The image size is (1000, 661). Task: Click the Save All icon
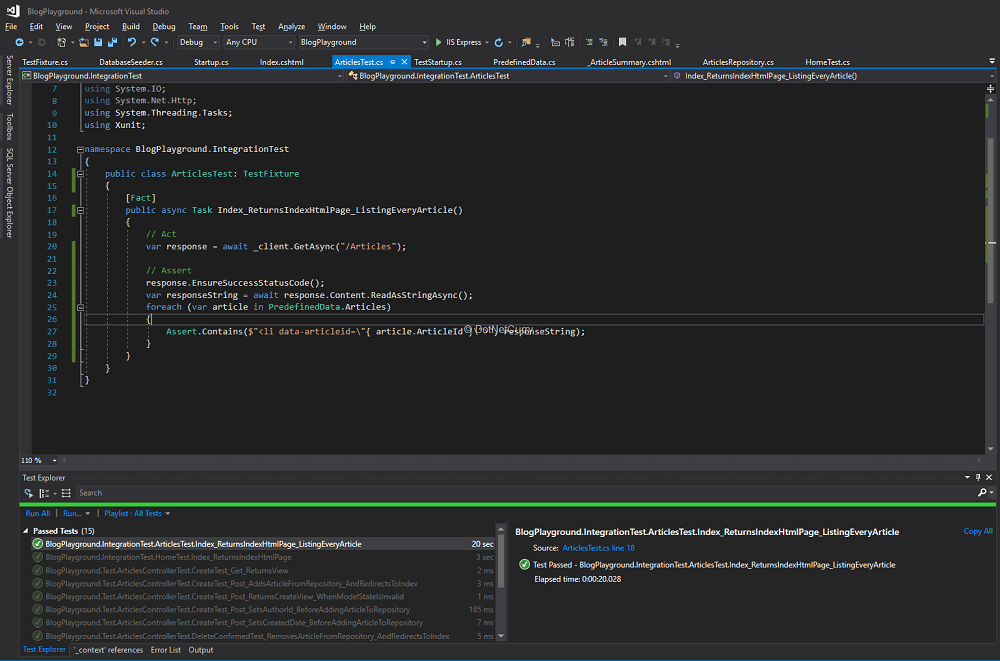tap(112, 42)
